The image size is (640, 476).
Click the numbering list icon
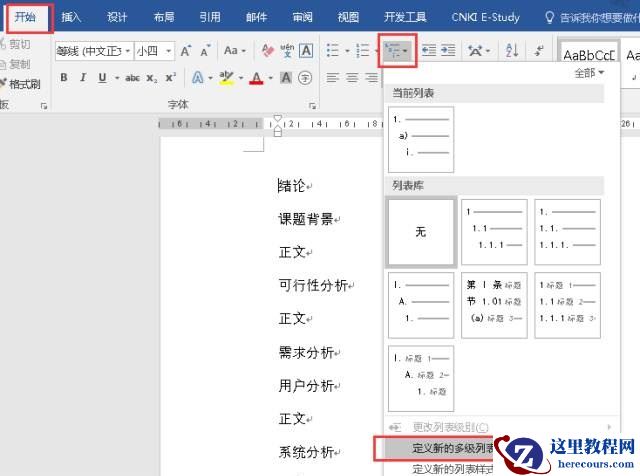363,51
